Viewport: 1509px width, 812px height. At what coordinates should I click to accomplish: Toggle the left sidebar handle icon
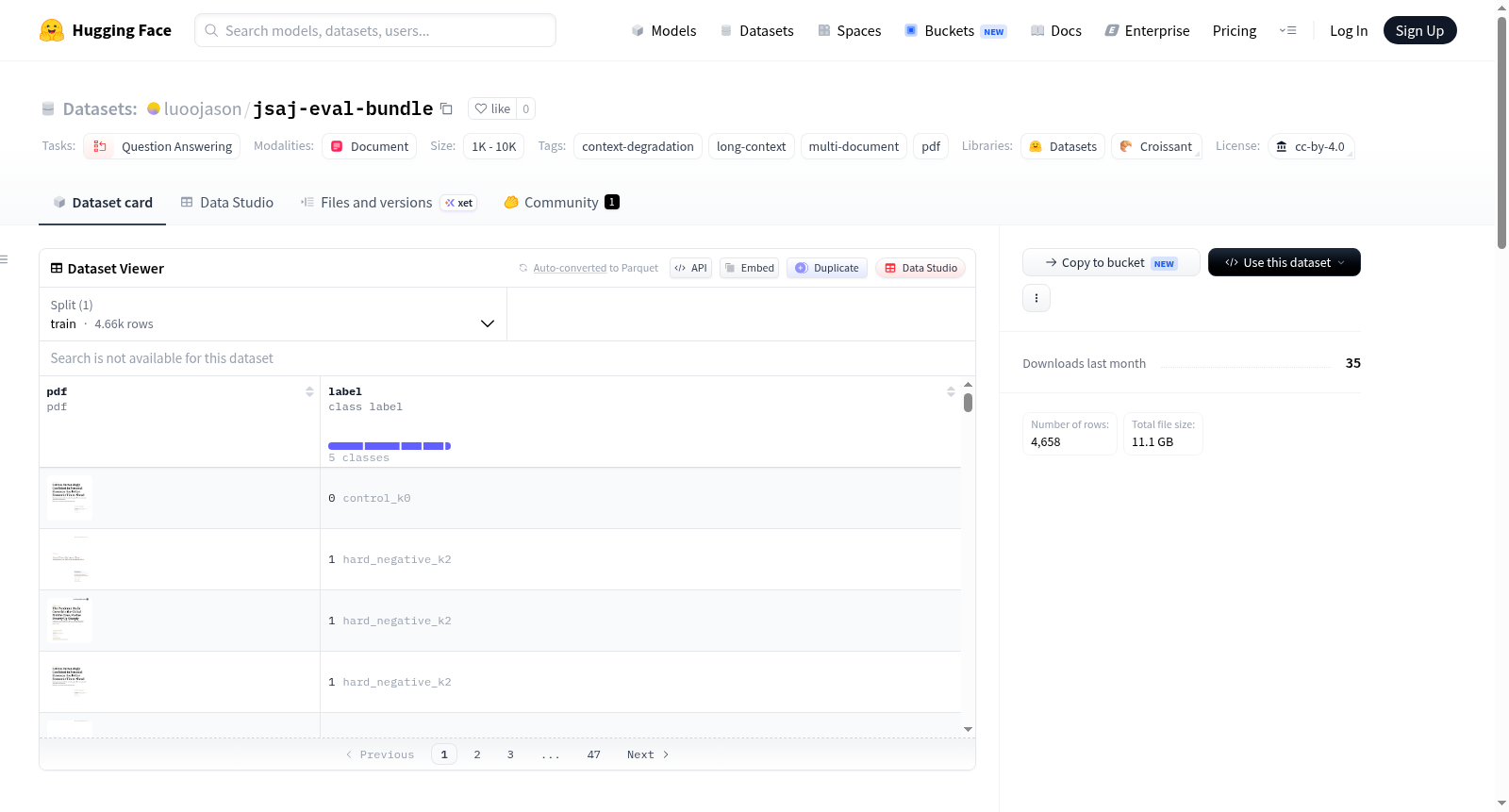[x=5, y=259]
